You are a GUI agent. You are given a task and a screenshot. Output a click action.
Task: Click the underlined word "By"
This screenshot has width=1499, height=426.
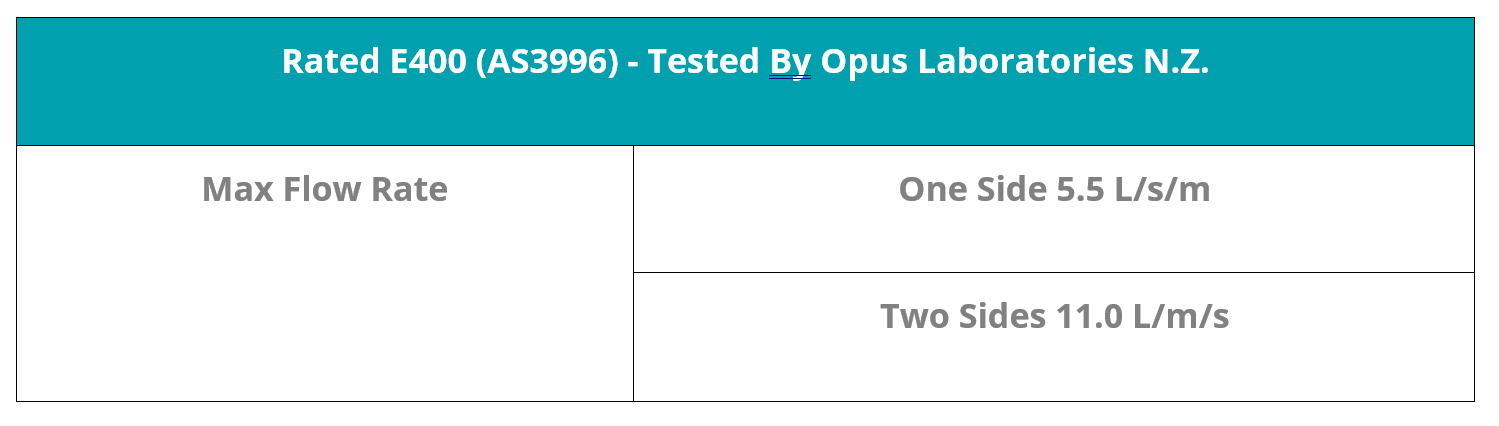(x=789, y=62)
